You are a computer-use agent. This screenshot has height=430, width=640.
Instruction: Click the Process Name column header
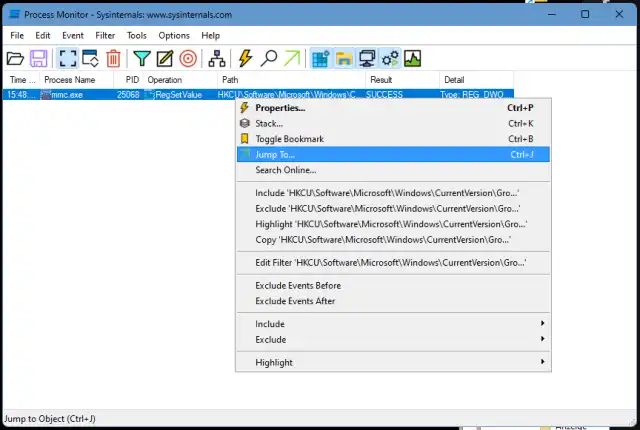coord(70,79)
